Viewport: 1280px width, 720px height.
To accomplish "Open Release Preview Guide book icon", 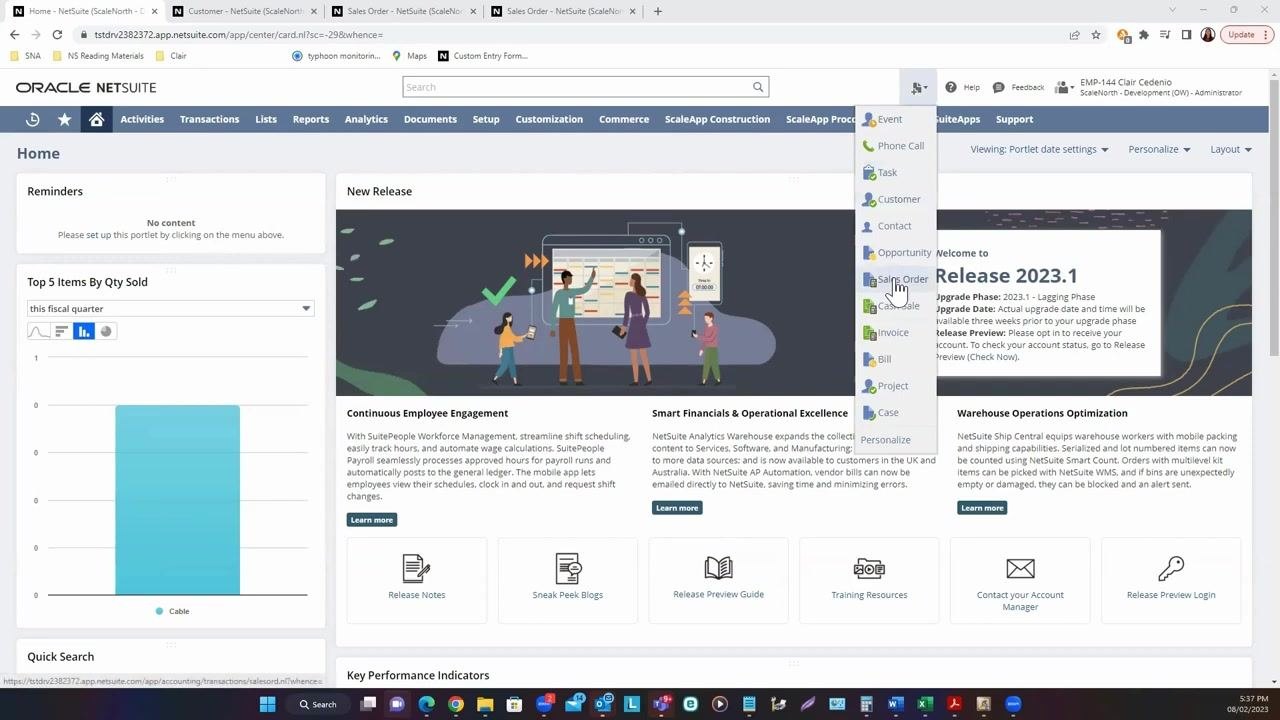I will (x=718, y=568).
